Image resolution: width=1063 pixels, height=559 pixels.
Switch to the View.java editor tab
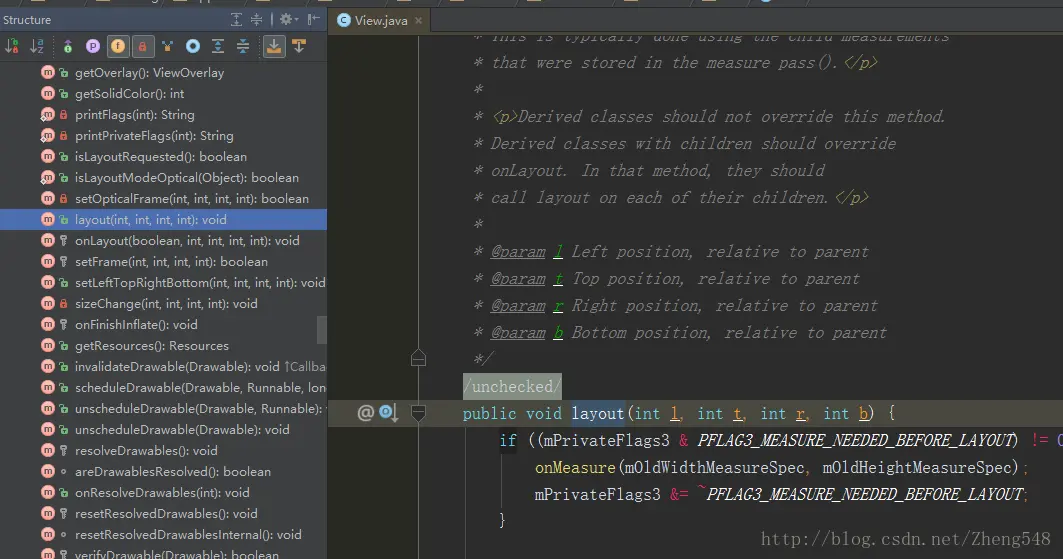pos(381,20)
